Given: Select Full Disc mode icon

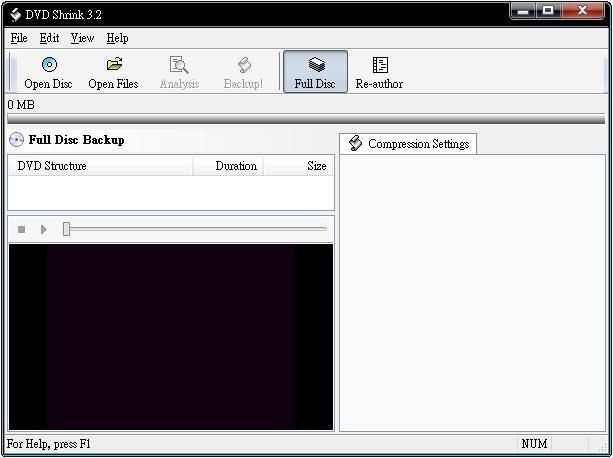Looking at the screenshot, I should click(315, 66).
